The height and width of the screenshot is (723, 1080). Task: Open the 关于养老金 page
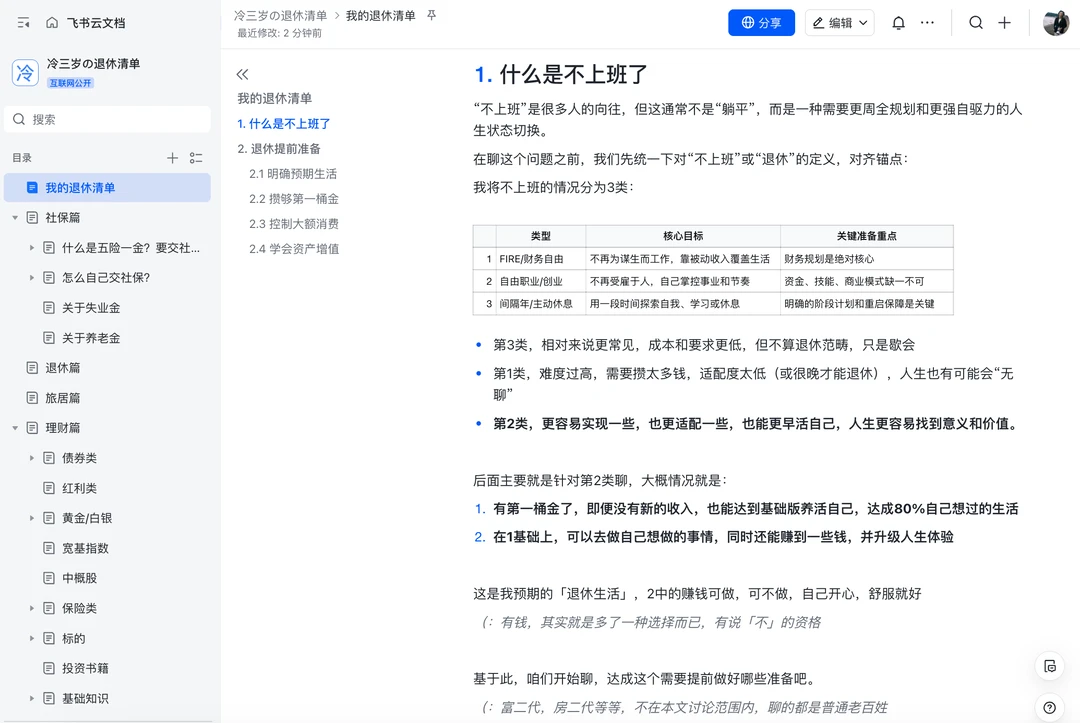[x=91, y=338]
